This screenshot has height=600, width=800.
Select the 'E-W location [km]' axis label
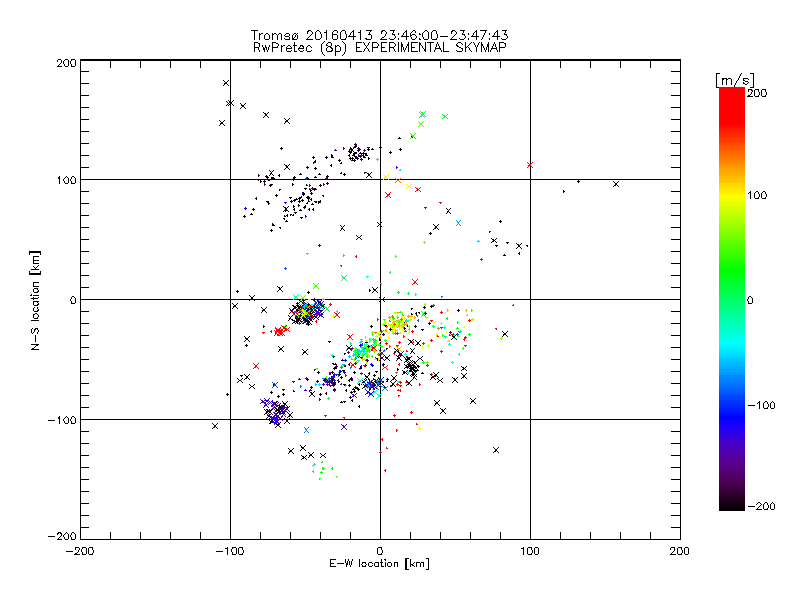[x=379, y=564]
